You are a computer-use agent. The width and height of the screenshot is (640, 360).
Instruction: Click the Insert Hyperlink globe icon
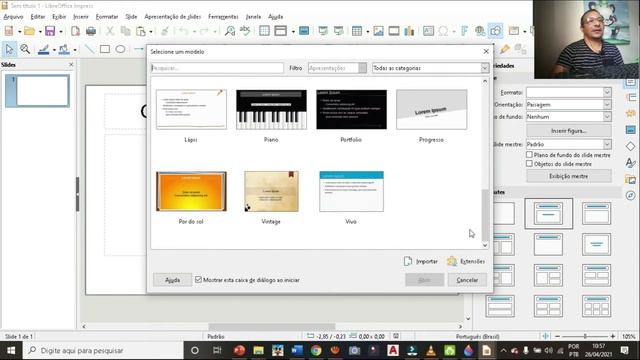point(480,31)
